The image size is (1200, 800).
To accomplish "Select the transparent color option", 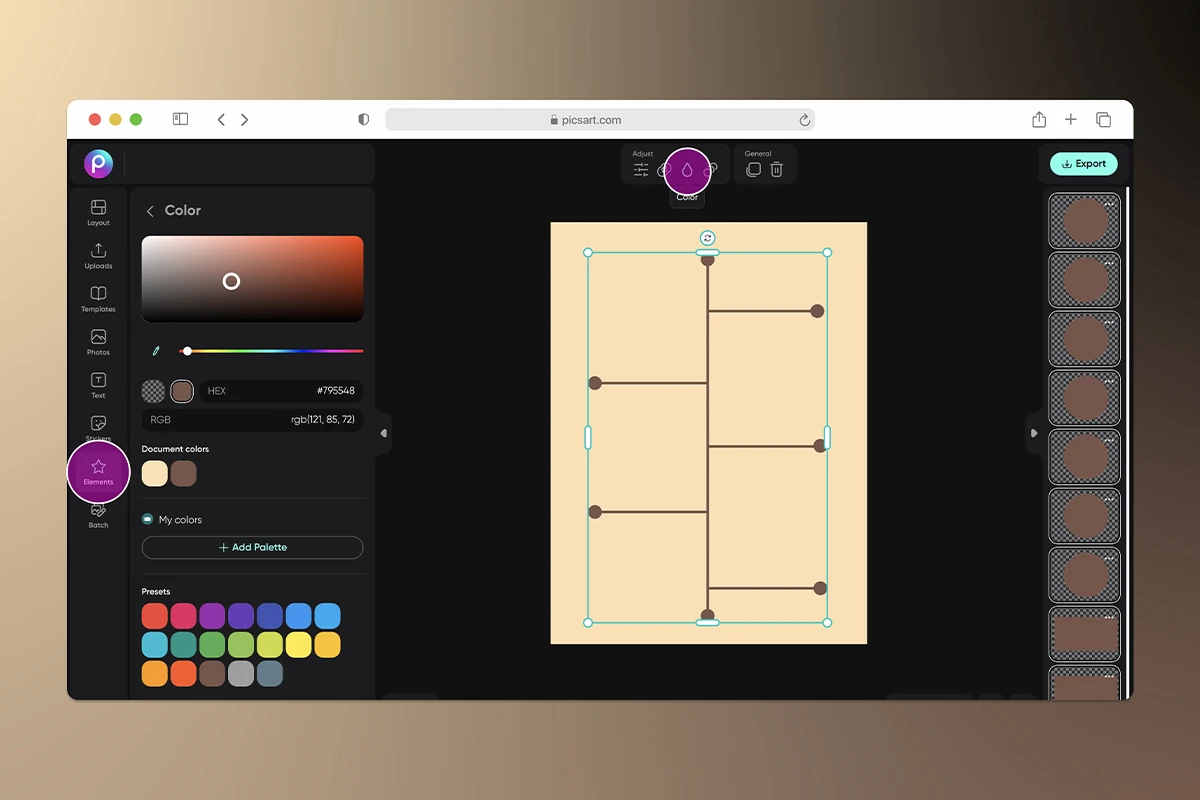I will click(x=153, y=391).
